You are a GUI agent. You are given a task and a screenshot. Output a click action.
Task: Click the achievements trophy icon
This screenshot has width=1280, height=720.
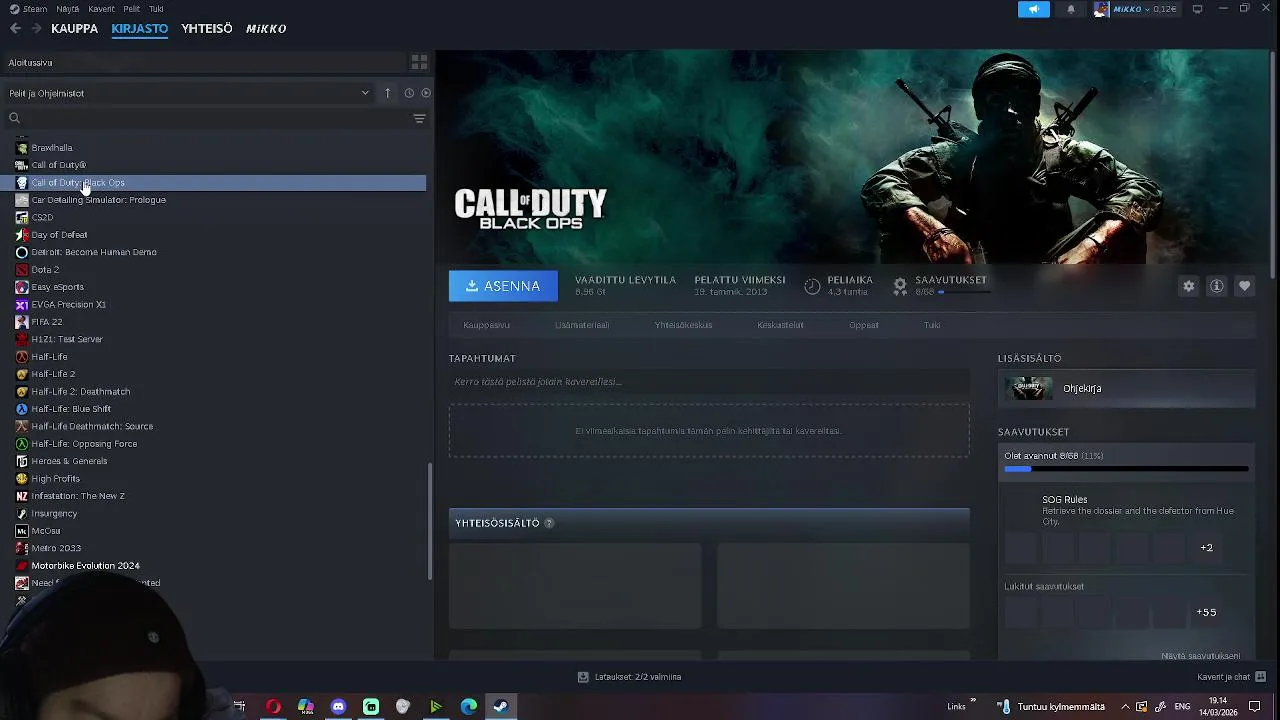pos(900,286)
